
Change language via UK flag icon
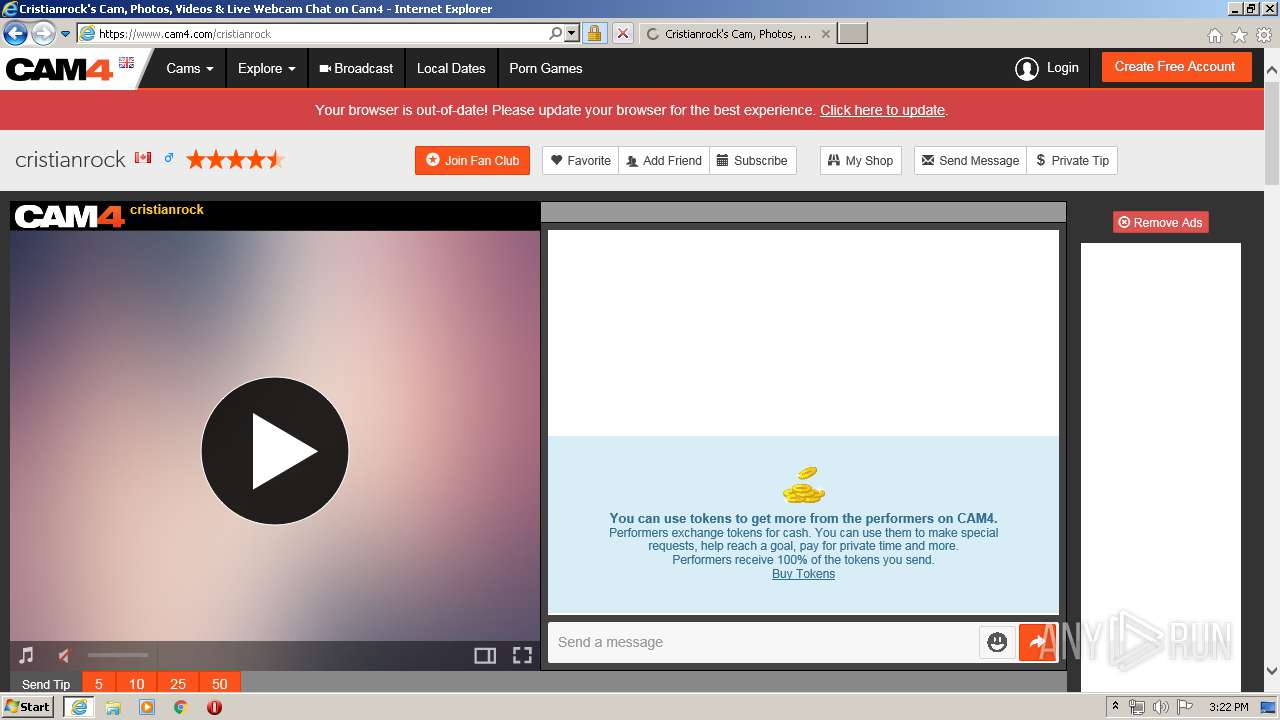click(126, 62)
